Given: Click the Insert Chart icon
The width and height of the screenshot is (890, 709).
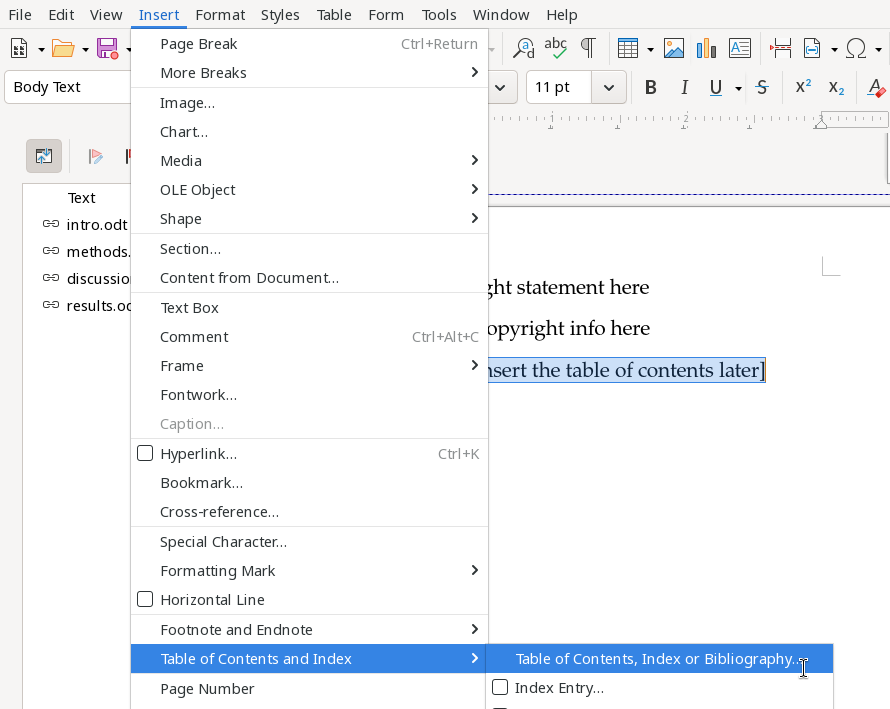Looking at the screenshot, I should pyautogui.click(x=706, y=49).
